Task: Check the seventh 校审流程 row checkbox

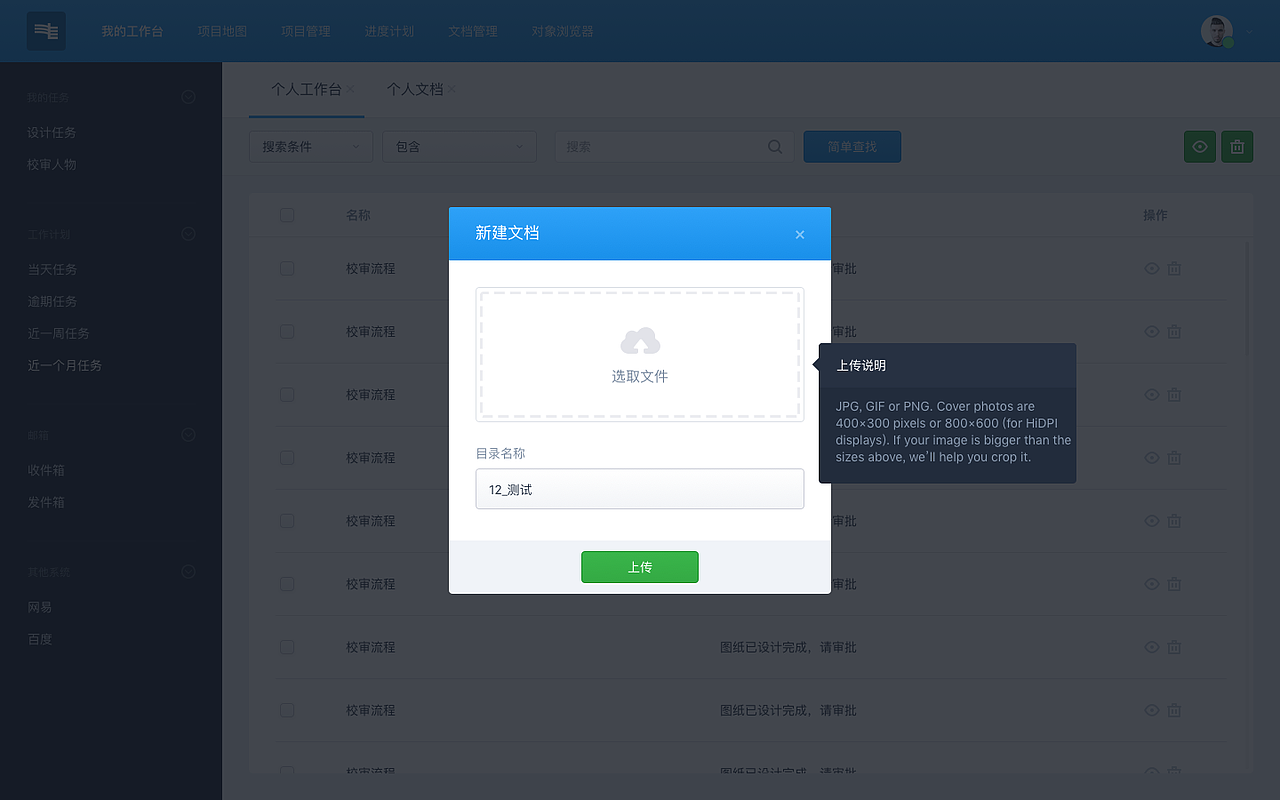Action: (287, 647)
